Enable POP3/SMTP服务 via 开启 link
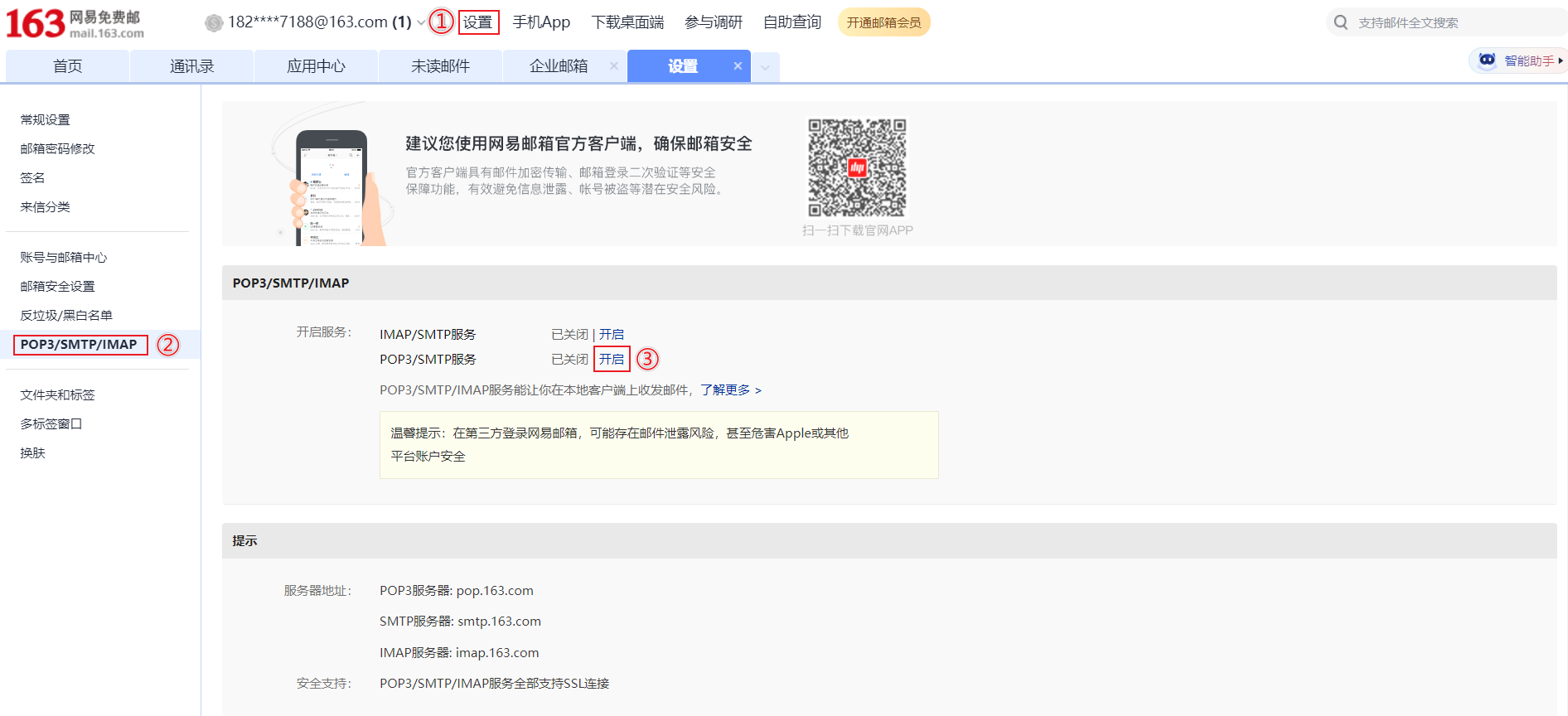Screen dimensions: 1568x716 [x=612, y=360]
